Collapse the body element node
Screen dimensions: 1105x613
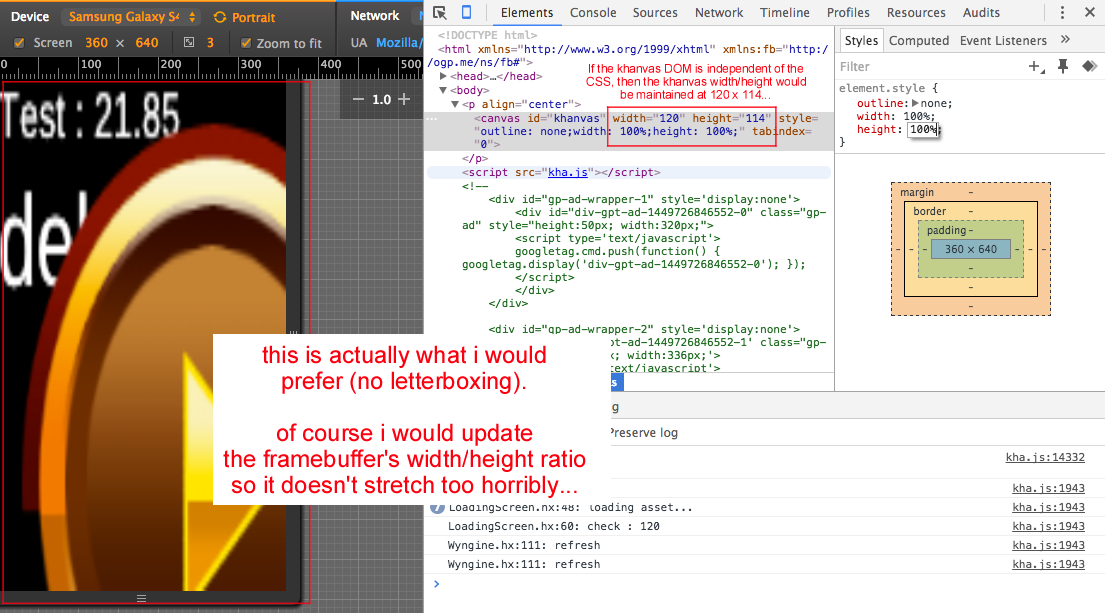443,90
